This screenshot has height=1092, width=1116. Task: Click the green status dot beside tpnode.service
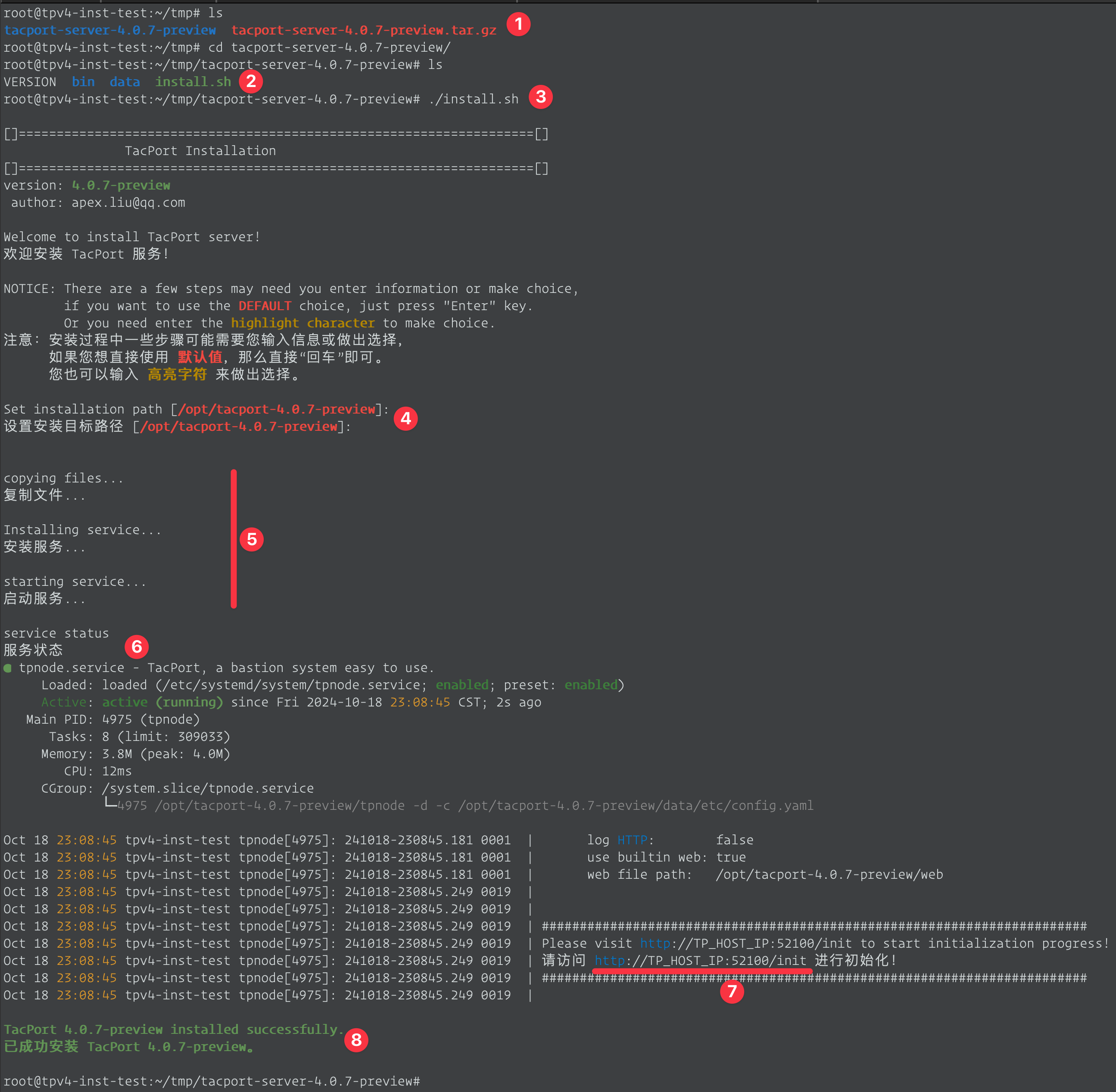coord(7,668)
